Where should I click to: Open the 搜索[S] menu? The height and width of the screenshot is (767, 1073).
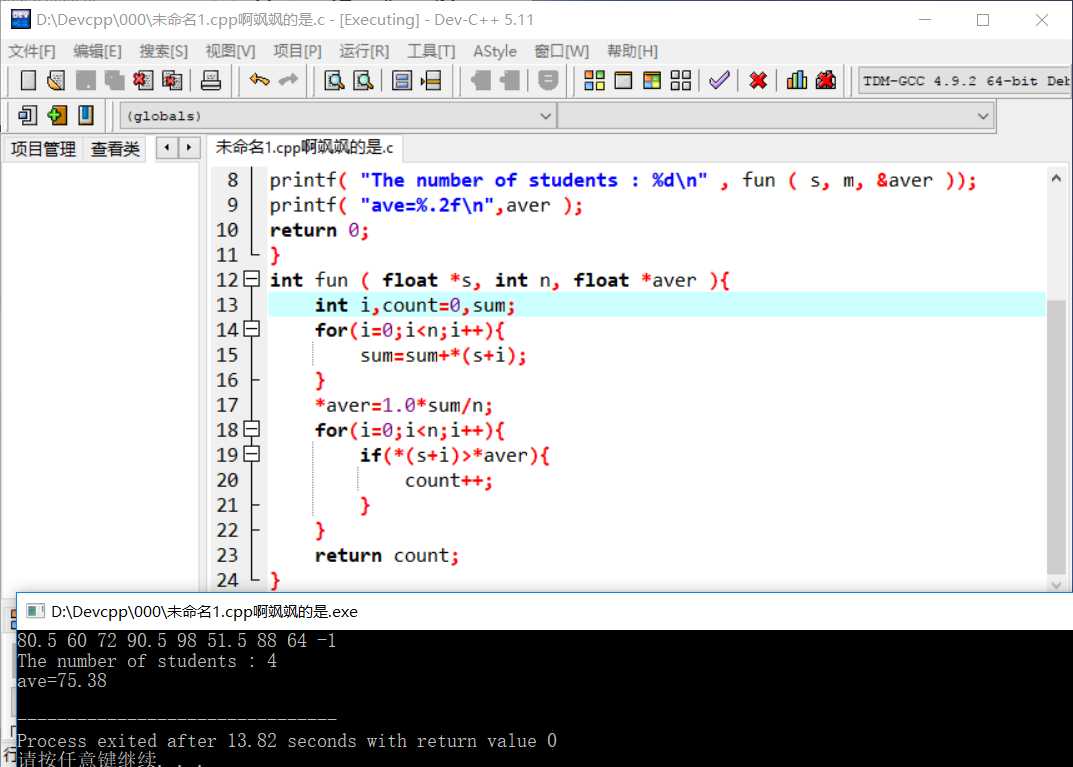coord(164,51)
